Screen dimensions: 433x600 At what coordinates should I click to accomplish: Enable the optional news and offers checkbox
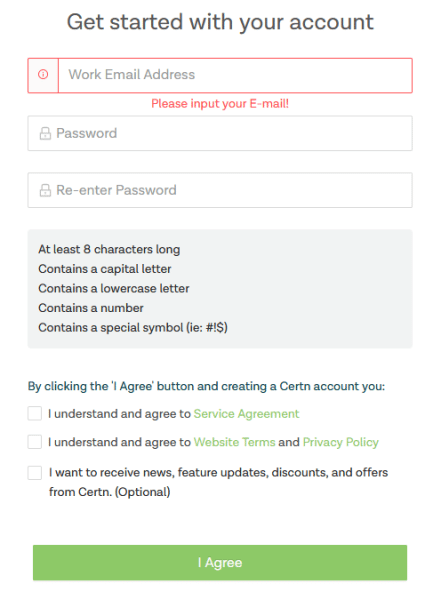[x=34, y=473]
